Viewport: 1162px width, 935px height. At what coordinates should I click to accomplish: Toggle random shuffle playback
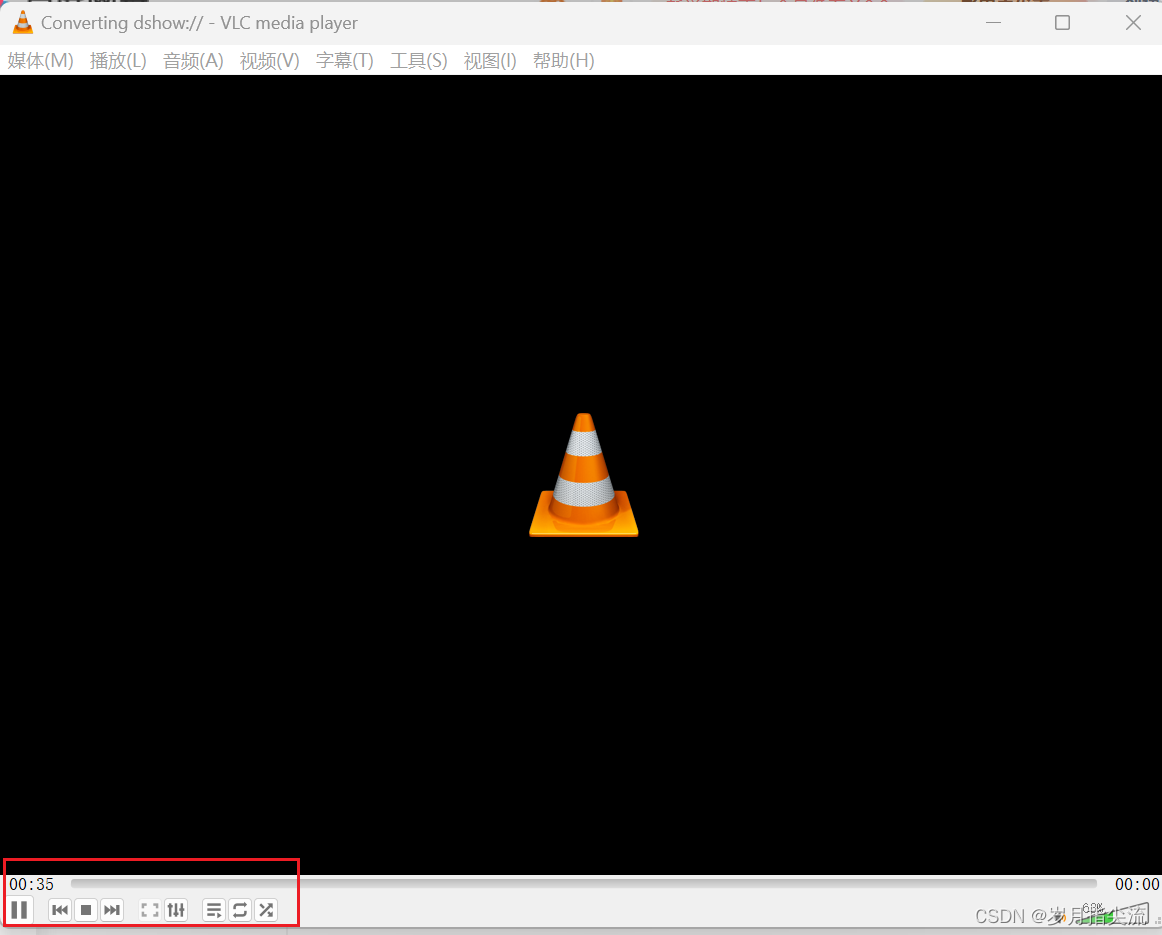click(266, 910)
